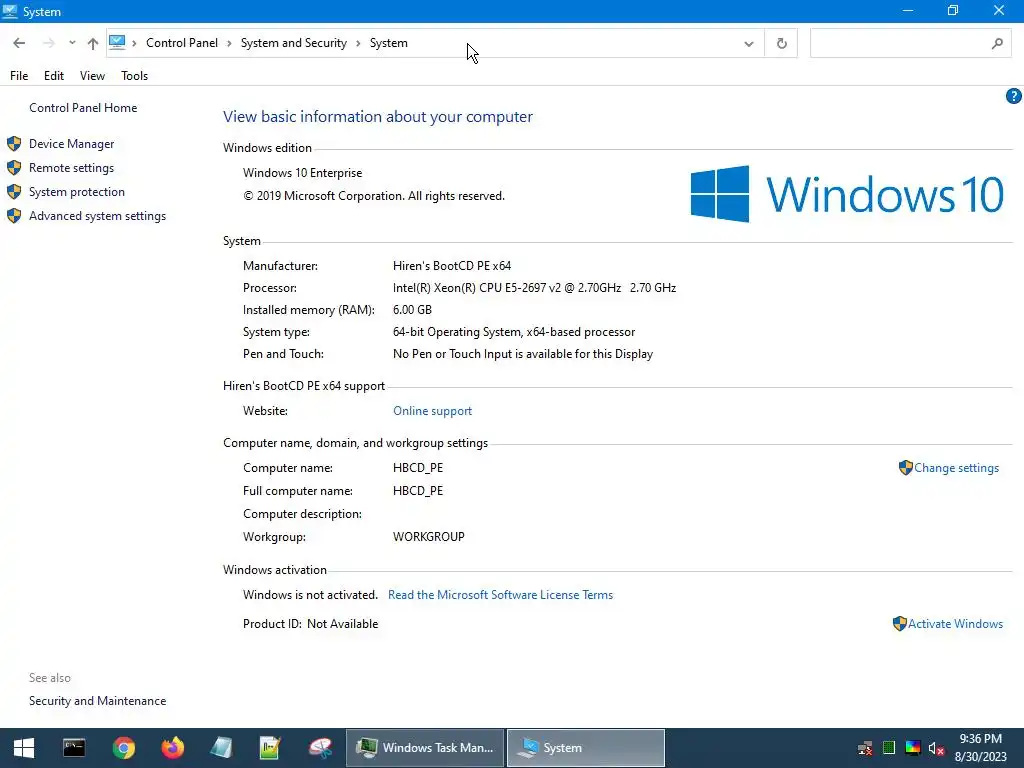Screen dimensions: 1024x768
Task: Open the File menu
Action: [x=19, y=76]
